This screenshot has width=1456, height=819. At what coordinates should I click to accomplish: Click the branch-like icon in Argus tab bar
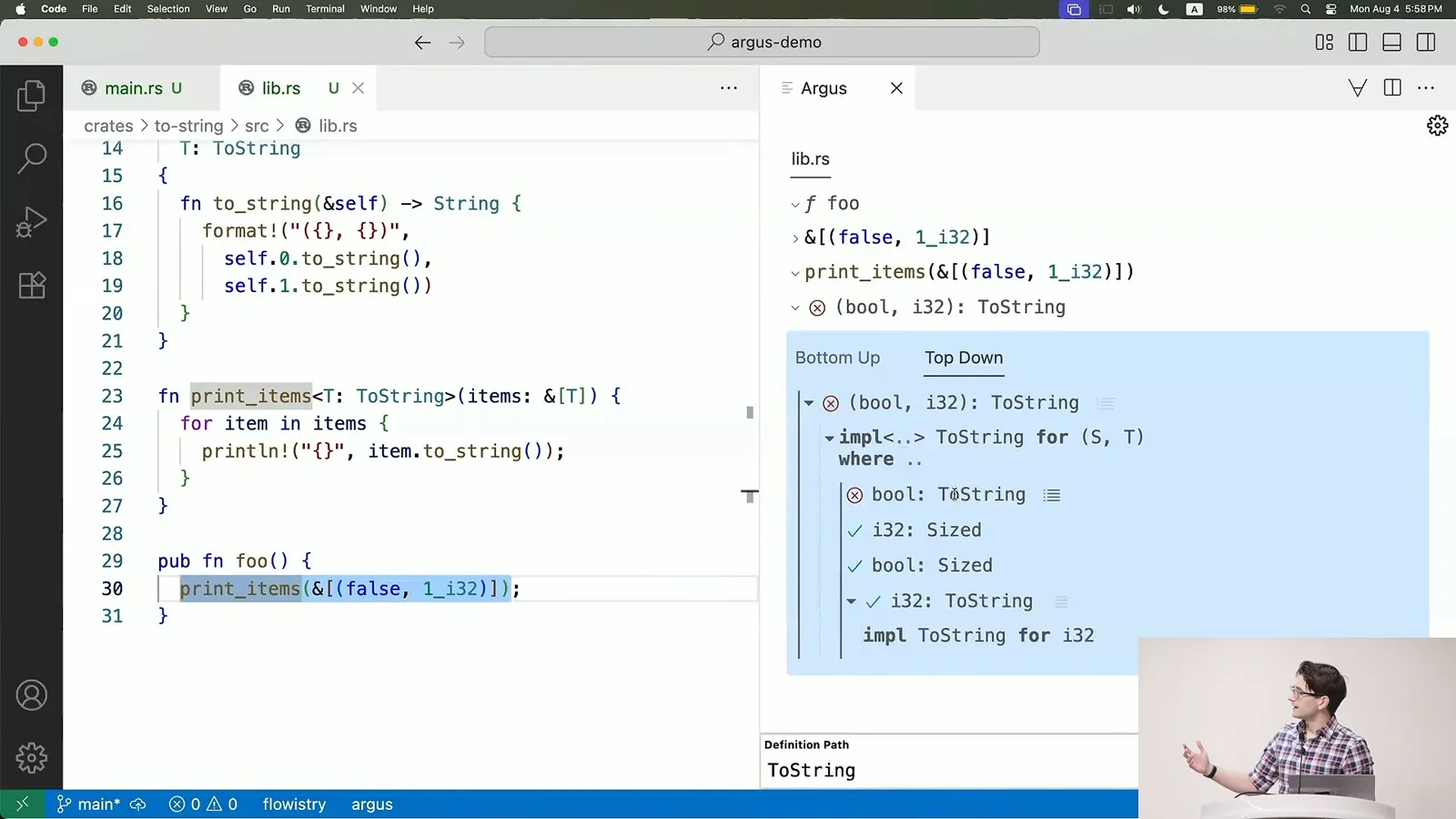point(1357,87)
